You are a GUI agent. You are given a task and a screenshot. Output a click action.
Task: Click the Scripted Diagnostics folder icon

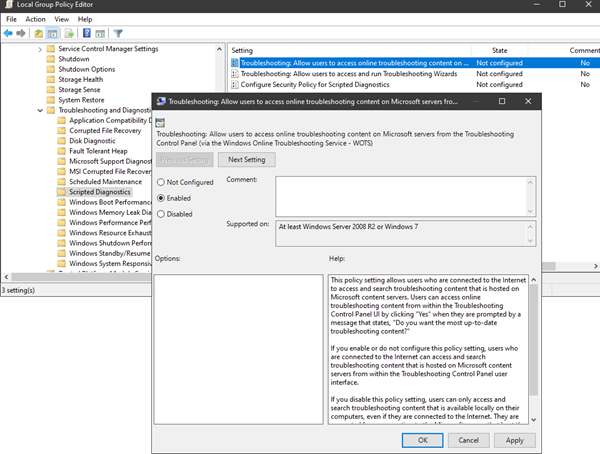click(x=62, y=192)
